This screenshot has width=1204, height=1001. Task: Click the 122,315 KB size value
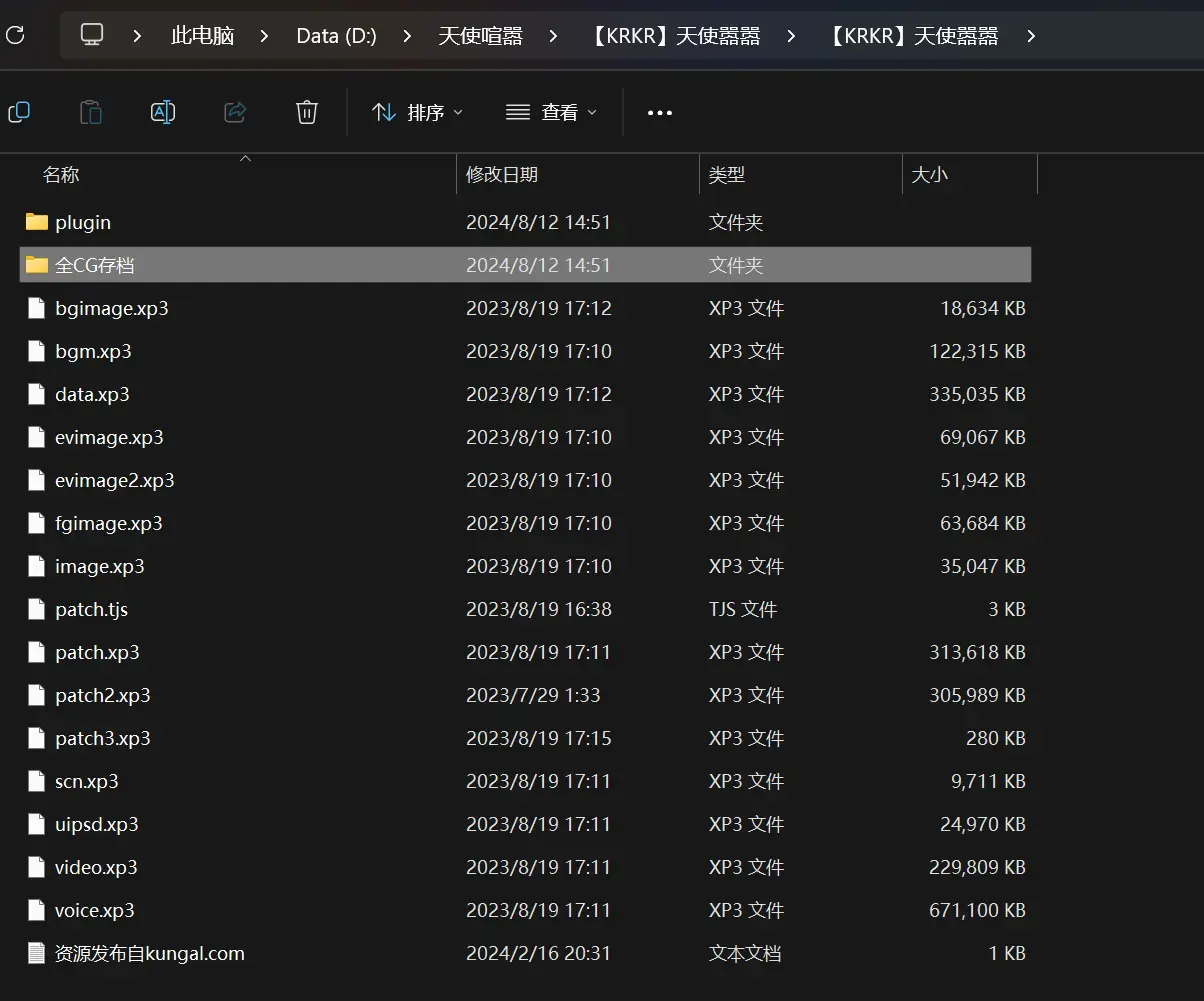point(977,351)
